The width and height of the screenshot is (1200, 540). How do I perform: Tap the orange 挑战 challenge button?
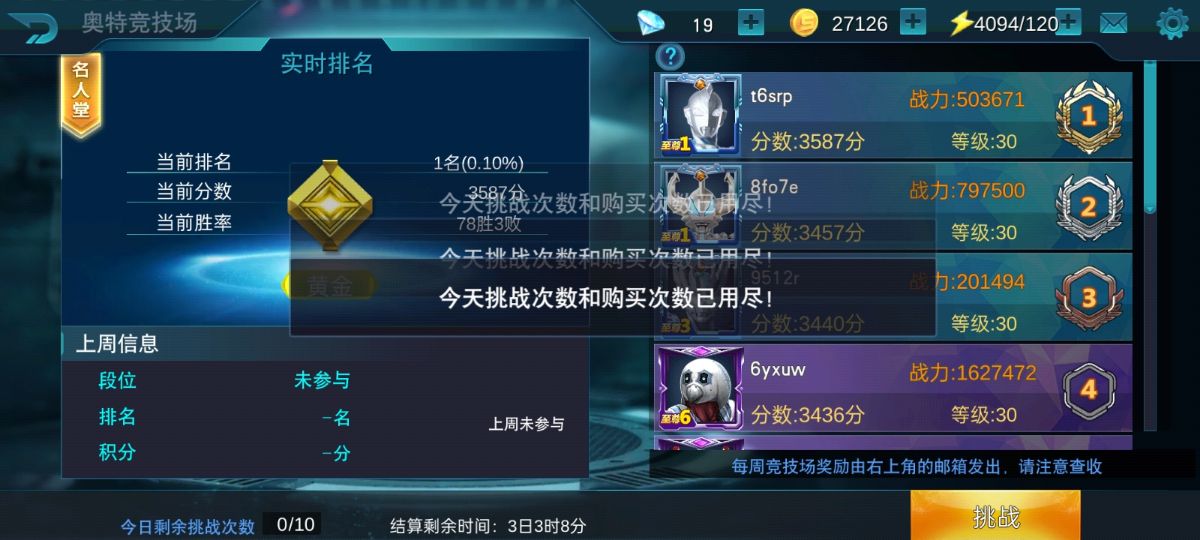(995, 516)
